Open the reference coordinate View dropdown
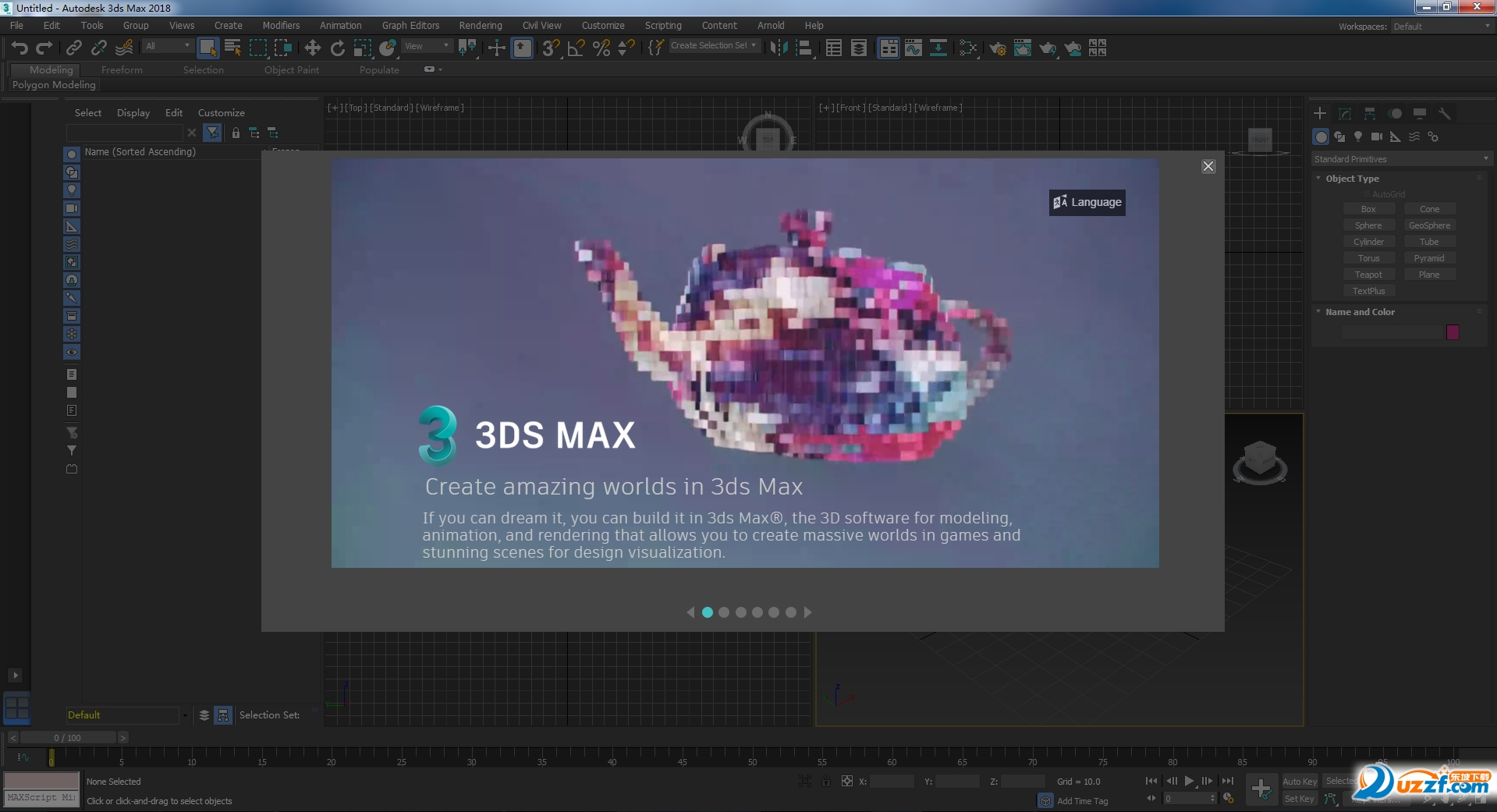 click(427, 46)
